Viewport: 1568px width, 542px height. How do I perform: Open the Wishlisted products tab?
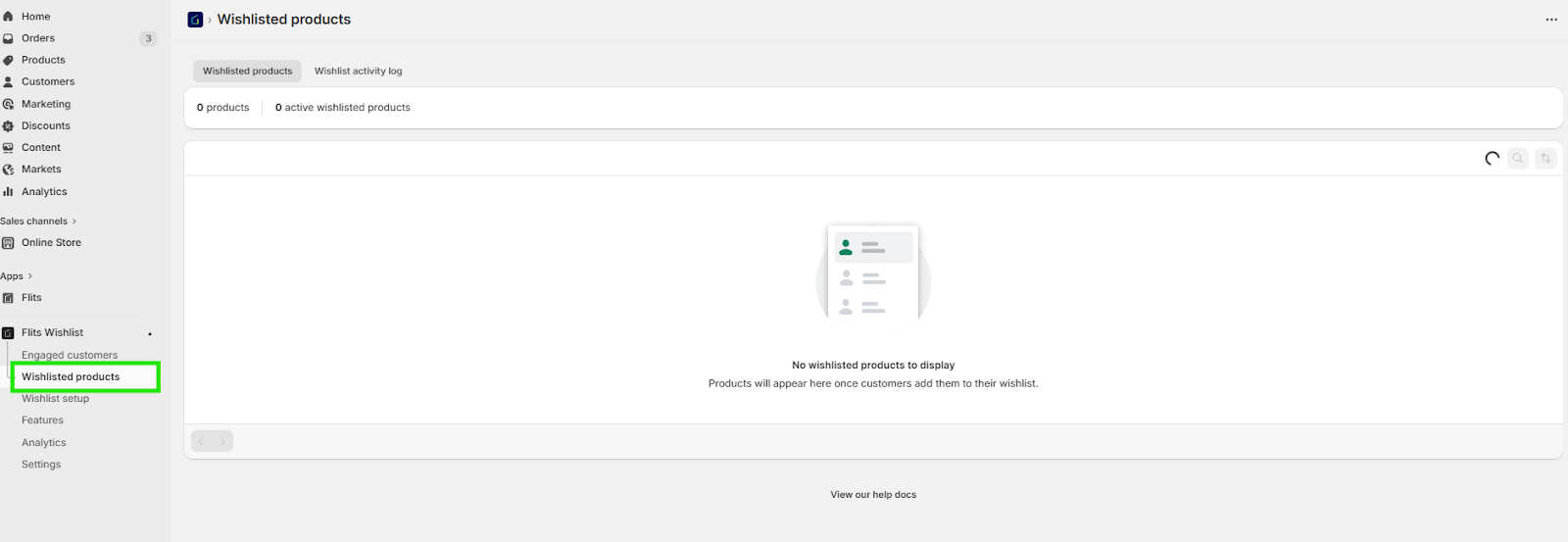coord(247,71)
